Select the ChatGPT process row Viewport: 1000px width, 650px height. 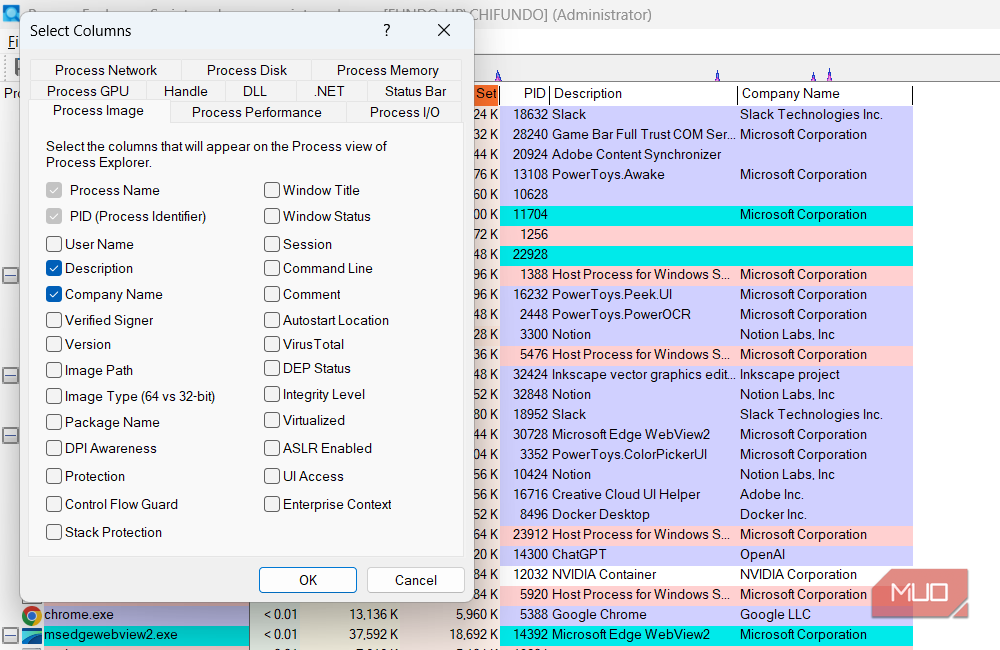(x=707, y=554)
